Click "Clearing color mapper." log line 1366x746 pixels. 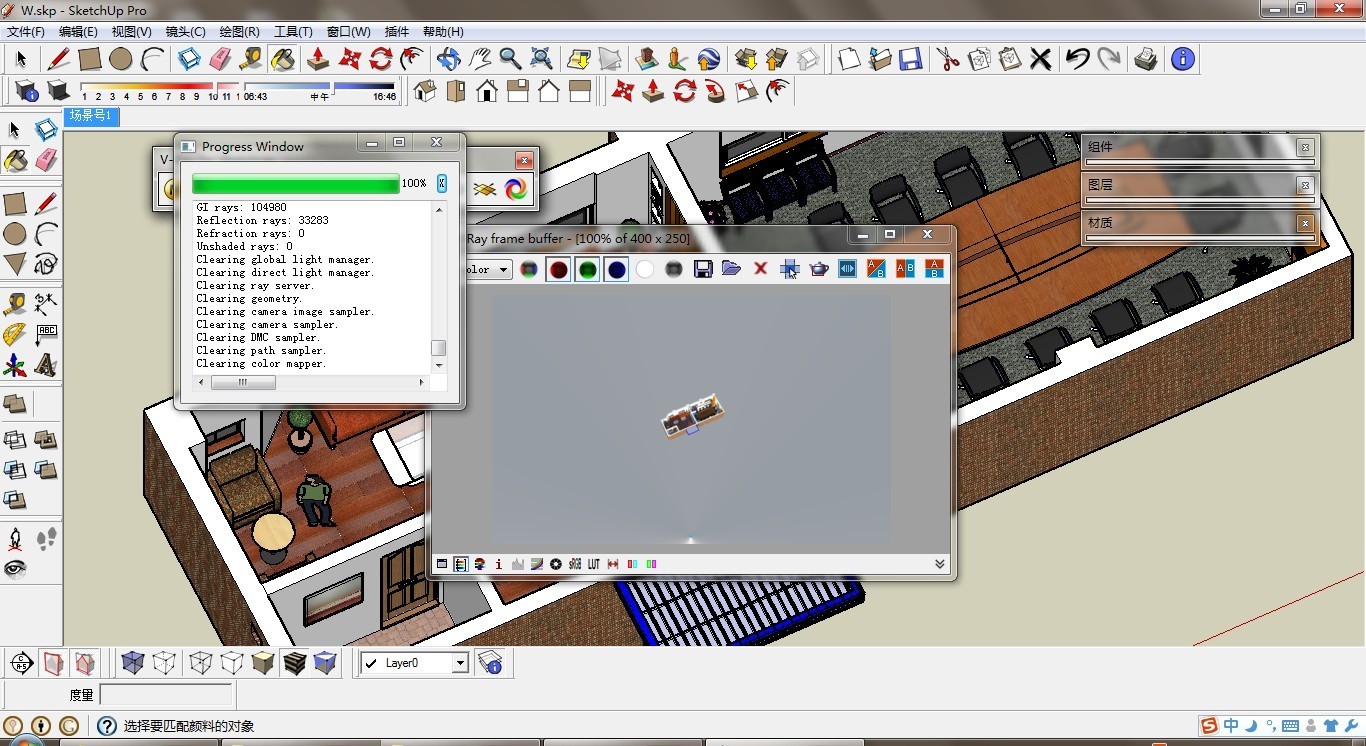tap(261, 364)
